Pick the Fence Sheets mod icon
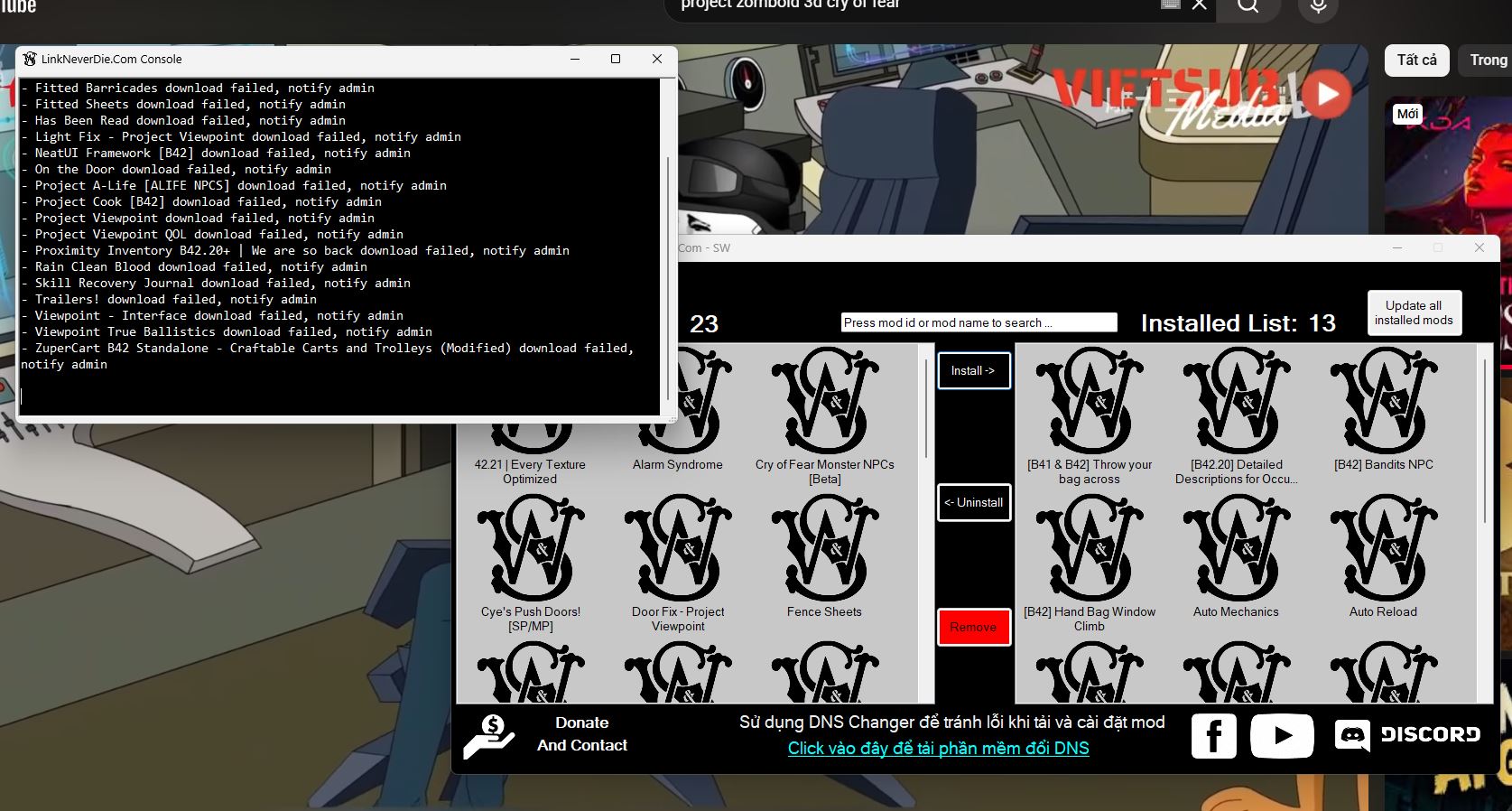This screenshot has width=1512, height=811. click(825, 547)
